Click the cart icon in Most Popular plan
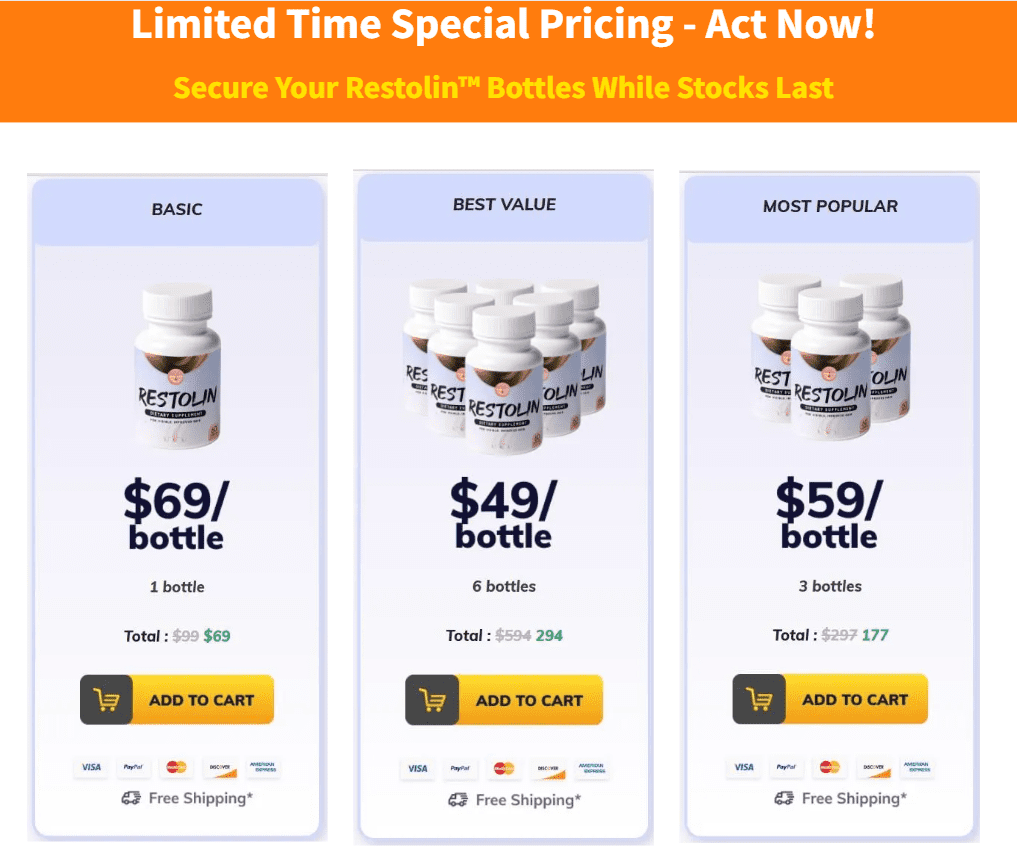Screen dimensions: 1017x858 click(x=760, y=699)
